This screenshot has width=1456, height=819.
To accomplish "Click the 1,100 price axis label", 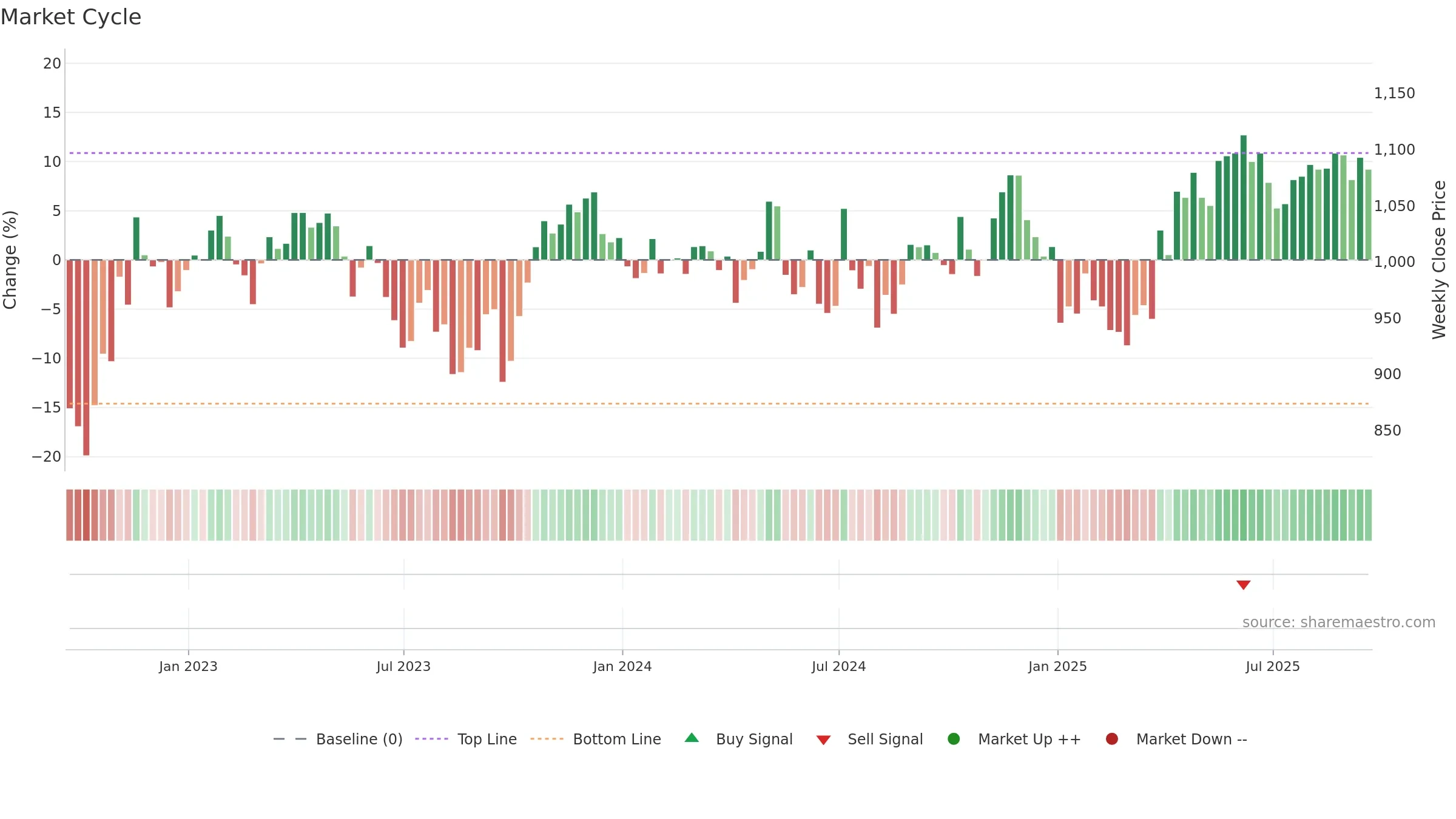I will [1394, 149].
